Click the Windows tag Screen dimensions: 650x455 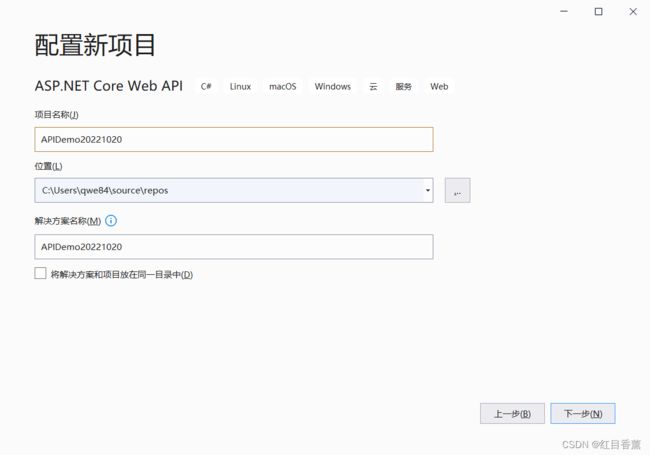pos(332,86)
